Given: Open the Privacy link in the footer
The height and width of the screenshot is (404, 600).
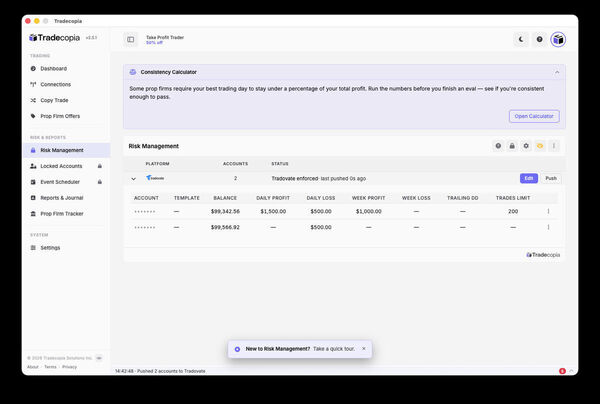Looking at the screenshot, I should [69, 367].
